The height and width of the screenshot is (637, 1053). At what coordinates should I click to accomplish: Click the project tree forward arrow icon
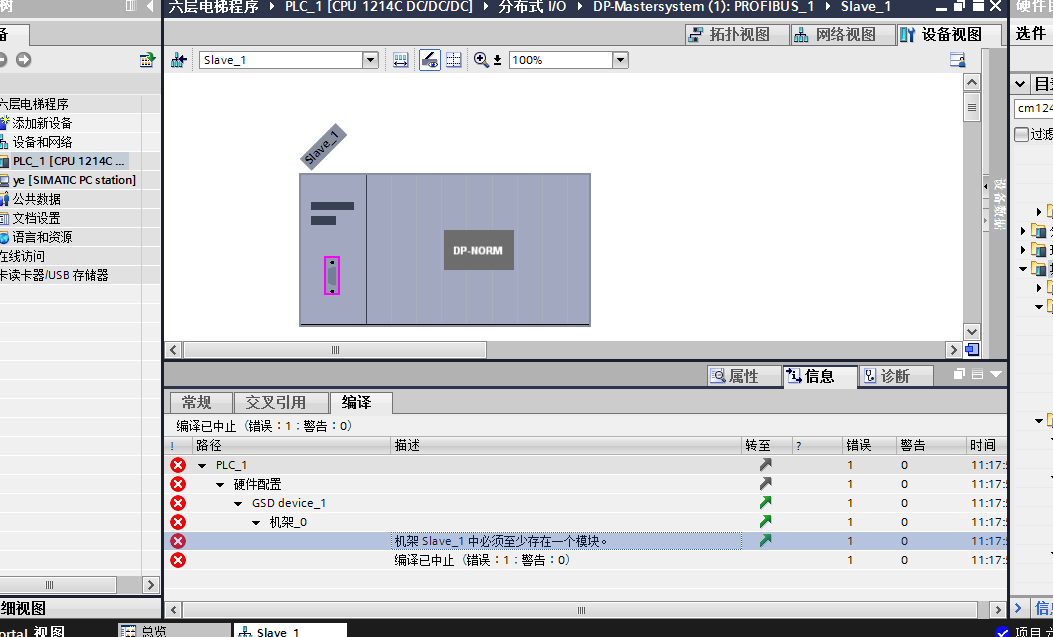coord(24,60)
